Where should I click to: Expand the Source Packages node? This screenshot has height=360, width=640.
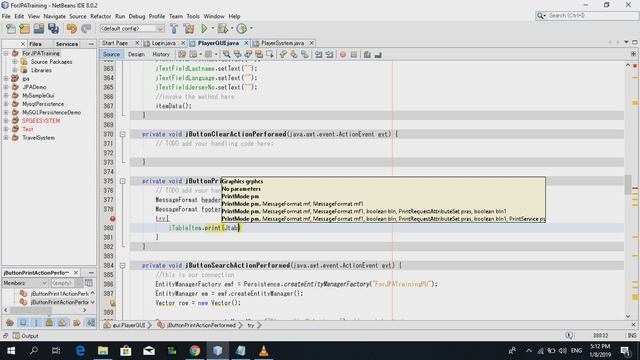click(x=15, y=62)
